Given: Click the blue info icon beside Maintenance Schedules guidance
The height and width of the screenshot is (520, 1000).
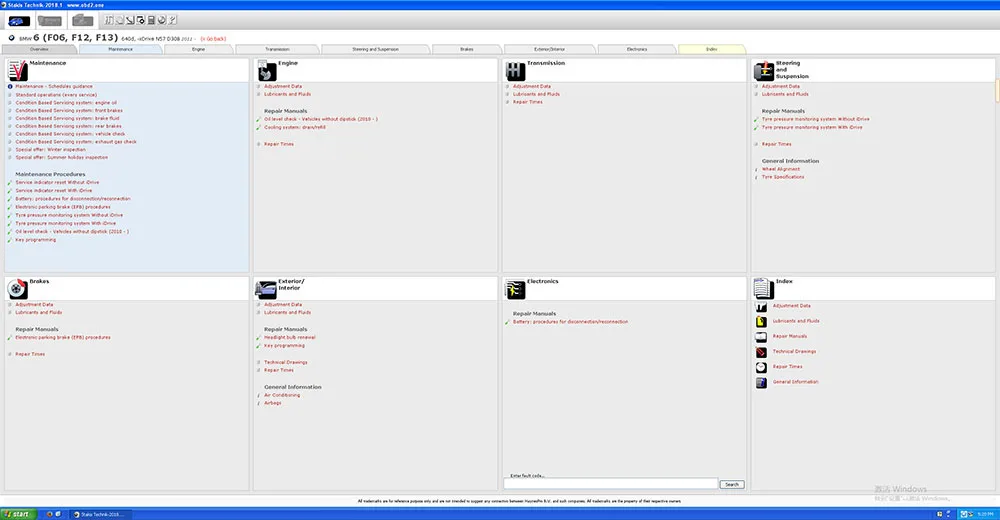Looking at the screenshot, I should (x=10, y=86).
